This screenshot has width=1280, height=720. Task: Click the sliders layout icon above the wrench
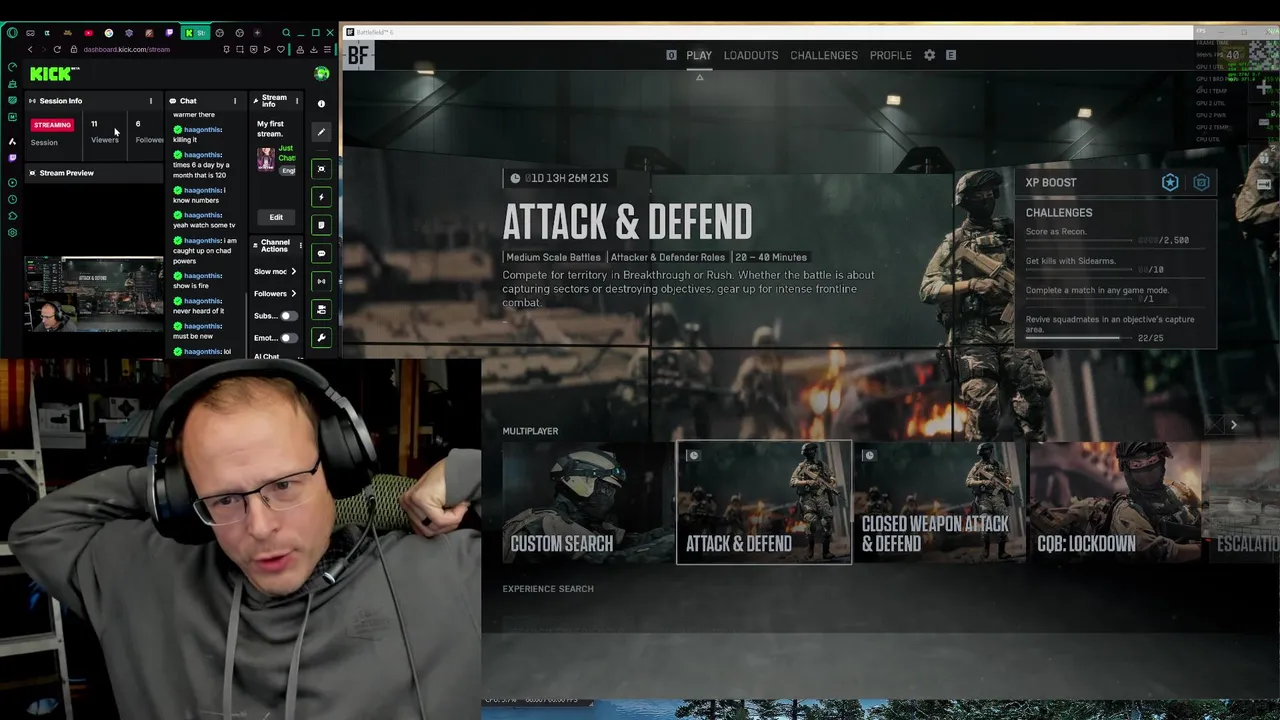[x=321, y=310]
